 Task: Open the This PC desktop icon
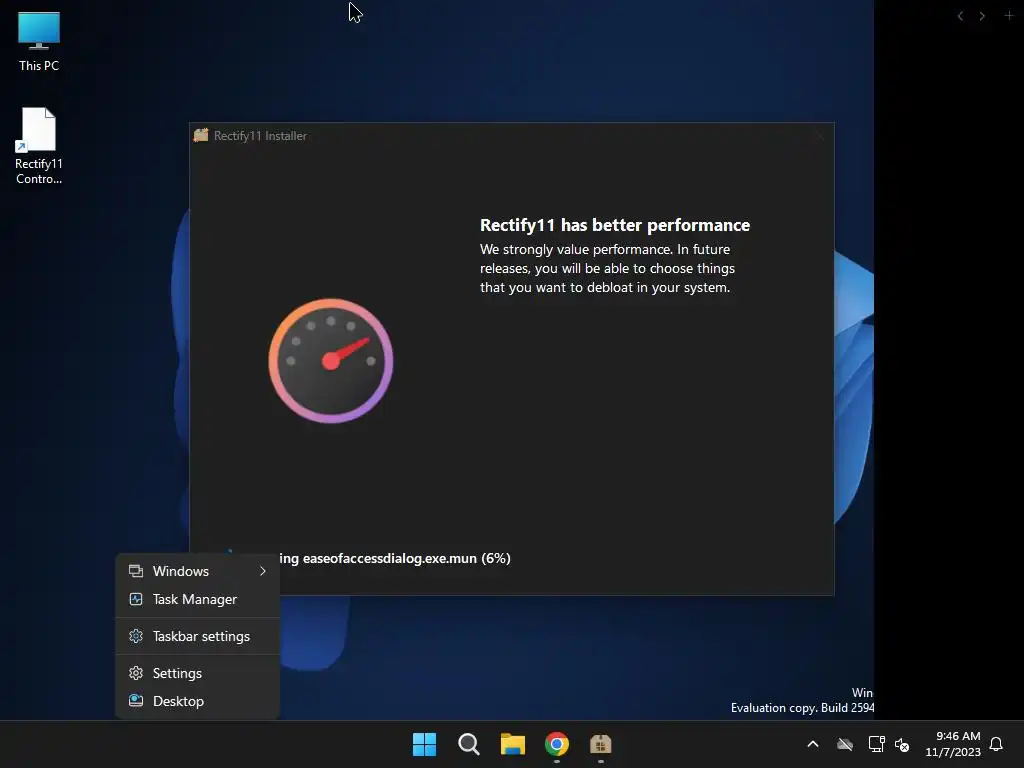tap(39, 41)
